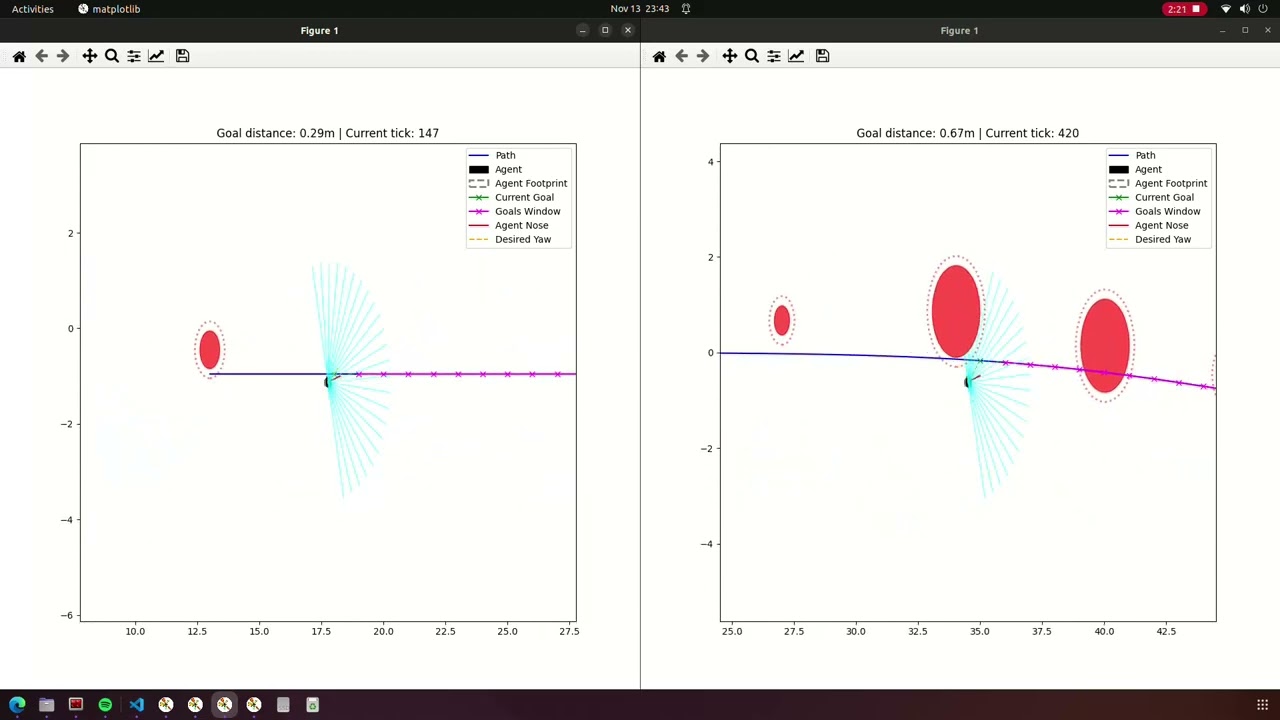Open Edit axis parameters in left figure
This screenshot has width=1280, height=720.
[156, 56]
